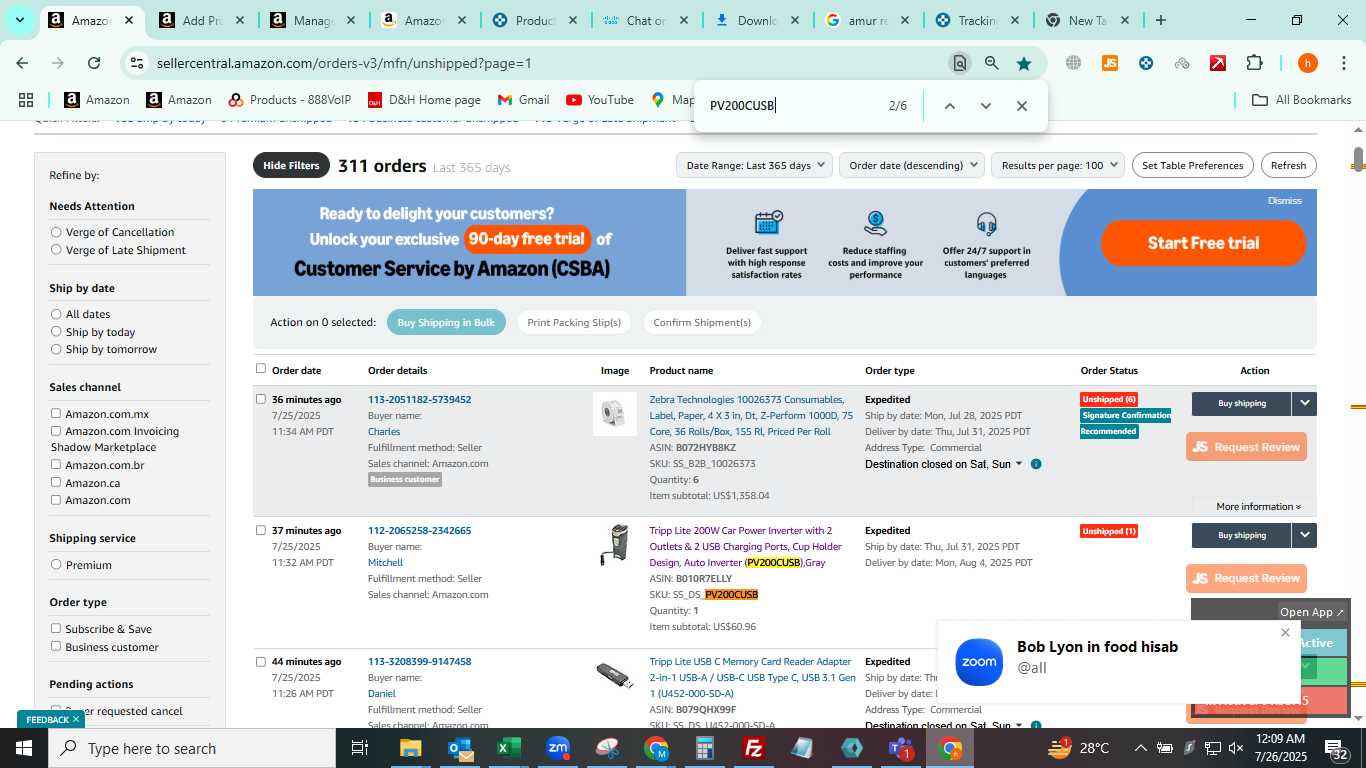1366x768 pixels.
Task: Open the site information icon in address bar
Action: click(x=137, y=63)
